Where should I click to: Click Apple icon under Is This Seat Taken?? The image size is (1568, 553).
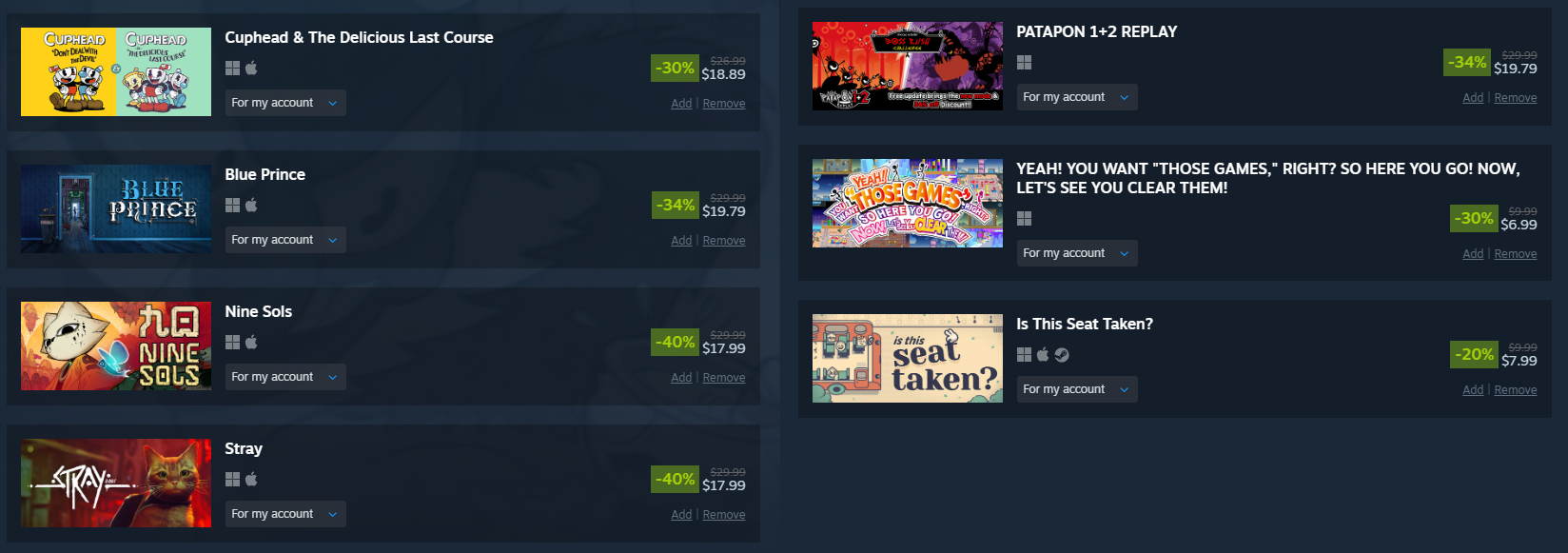[x=1043, y=354]
